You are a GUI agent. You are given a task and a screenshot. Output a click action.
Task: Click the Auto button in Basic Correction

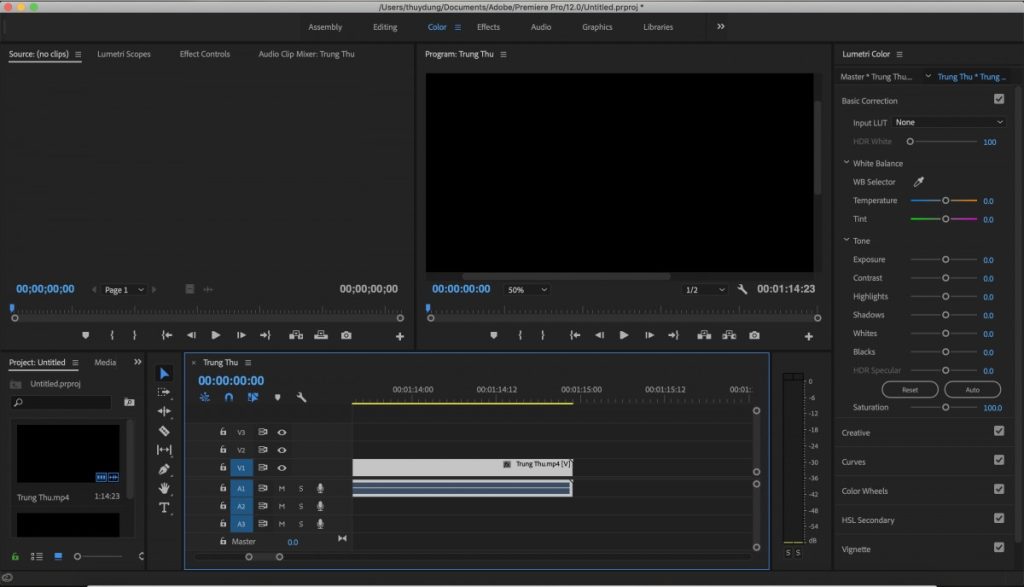coord(971,389)
